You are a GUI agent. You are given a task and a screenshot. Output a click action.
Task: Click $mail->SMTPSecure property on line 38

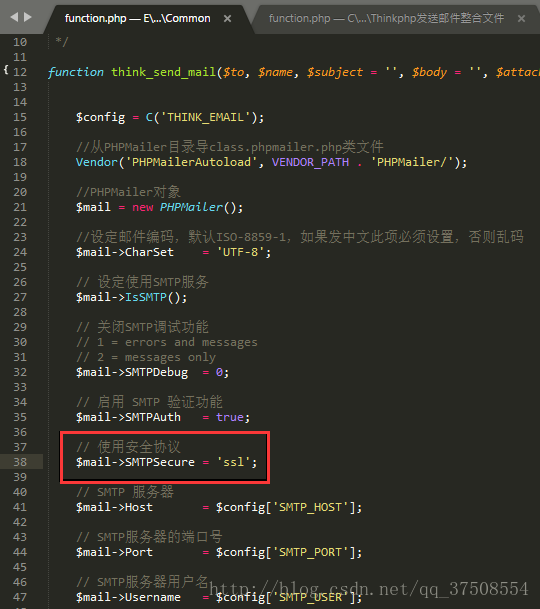coord(135,462)
